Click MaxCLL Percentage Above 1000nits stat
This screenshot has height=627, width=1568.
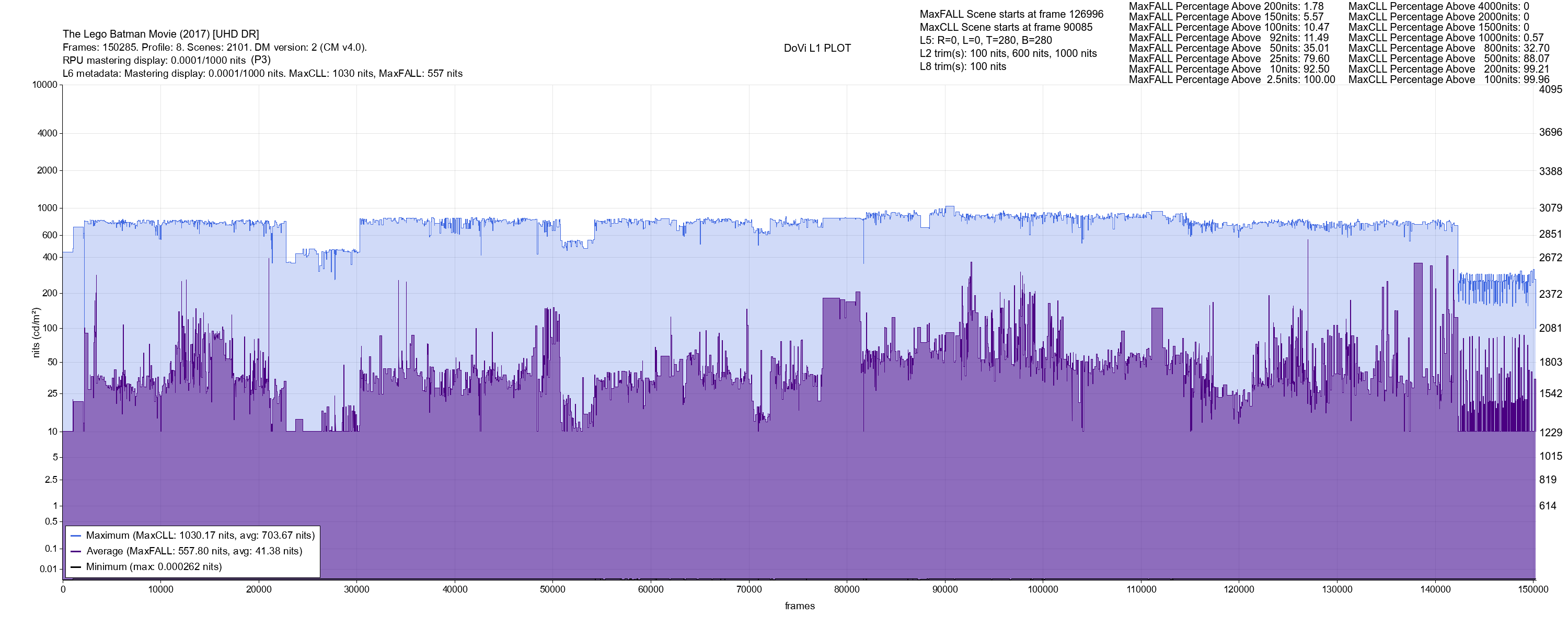tap(1446, 38)
